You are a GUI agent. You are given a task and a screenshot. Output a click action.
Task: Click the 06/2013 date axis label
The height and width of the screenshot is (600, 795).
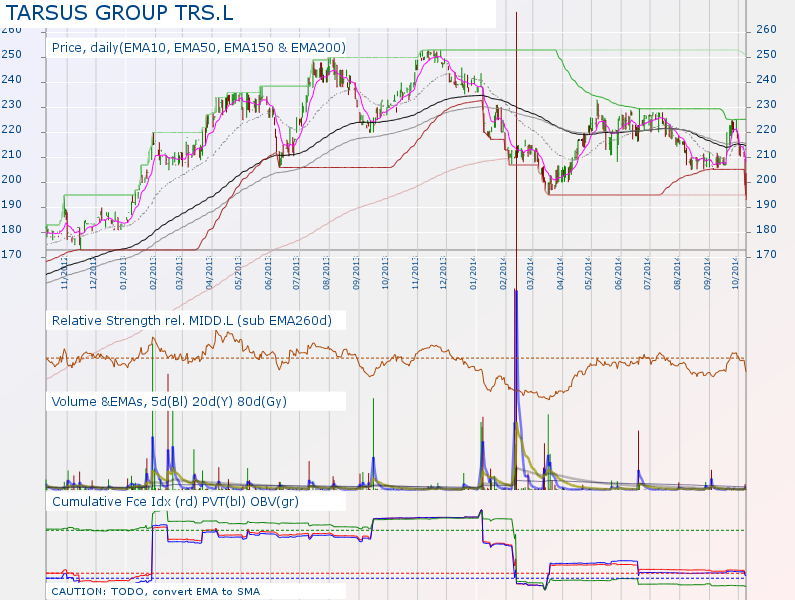click(x=269, y=271)
